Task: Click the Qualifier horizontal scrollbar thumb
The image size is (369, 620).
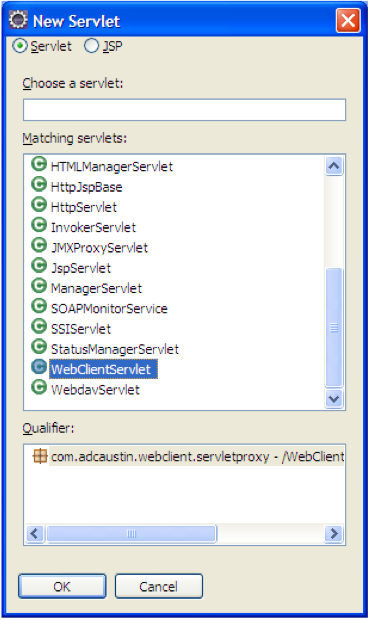Action: click(131, 534)
